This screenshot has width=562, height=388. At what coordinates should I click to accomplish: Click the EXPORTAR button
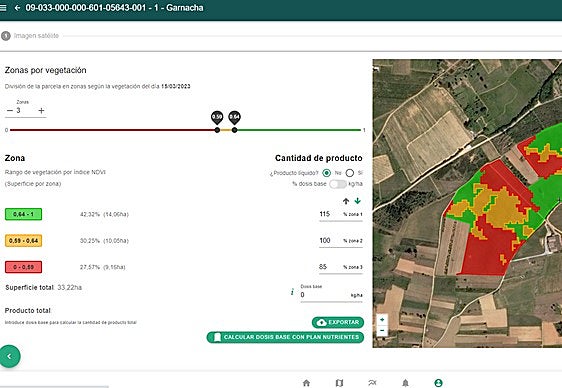(338, 322)
